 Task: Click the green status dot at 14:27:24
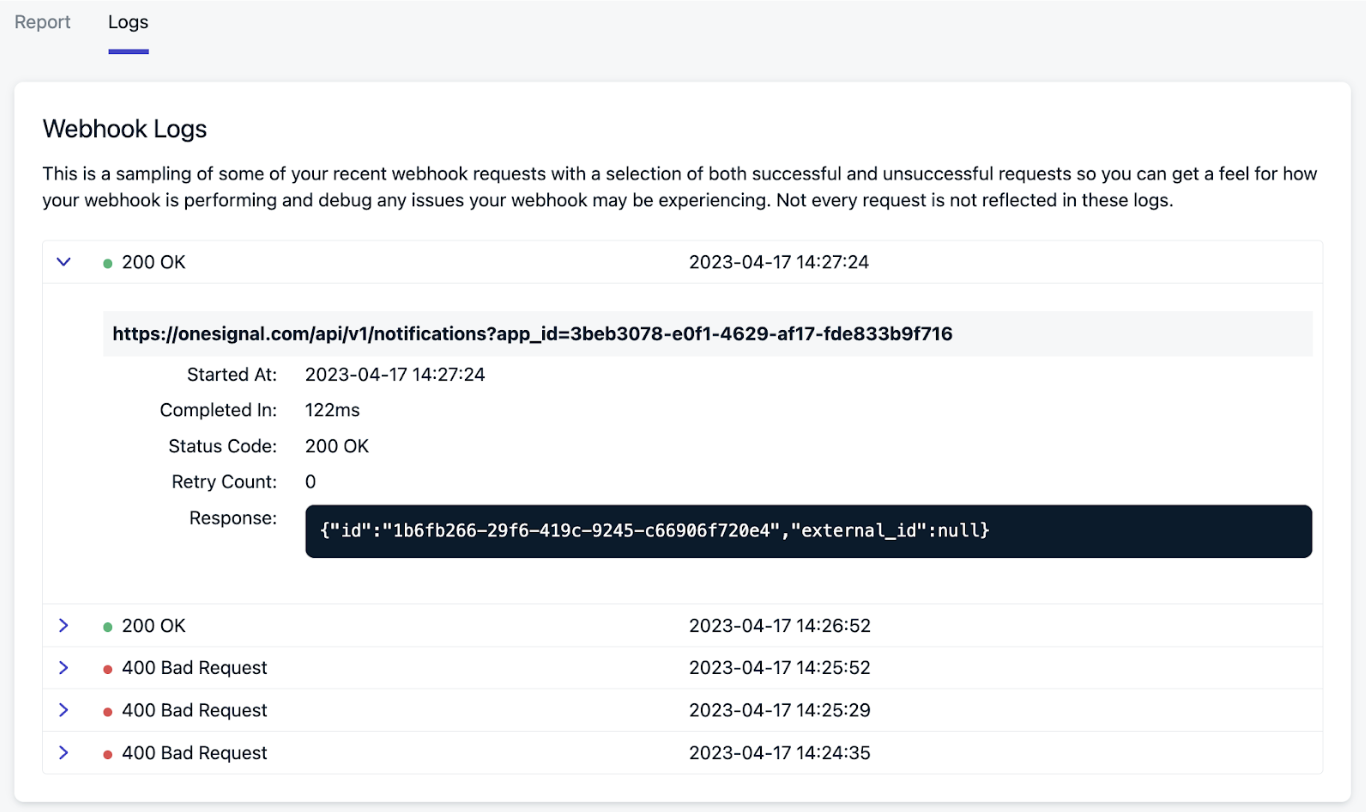point(108,263)
